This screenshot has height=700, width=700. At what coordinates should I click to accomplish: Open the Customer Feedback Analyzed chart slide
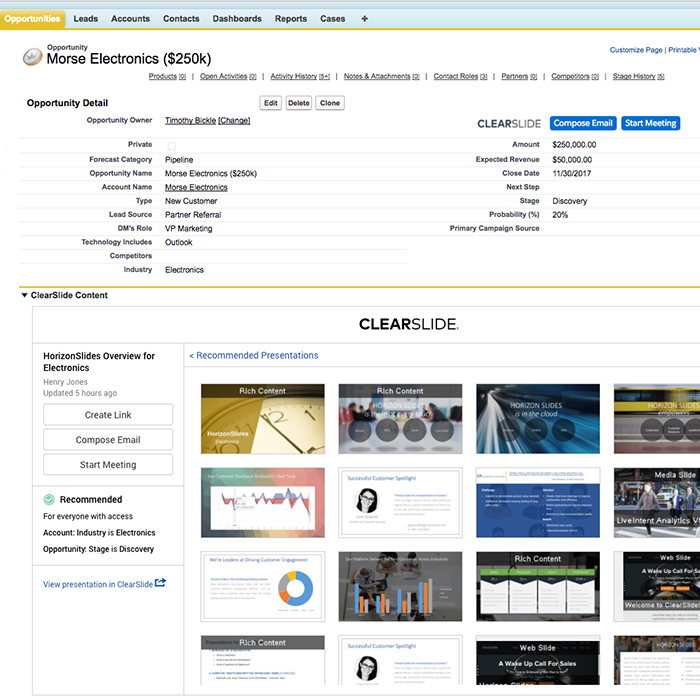[262, 503]
